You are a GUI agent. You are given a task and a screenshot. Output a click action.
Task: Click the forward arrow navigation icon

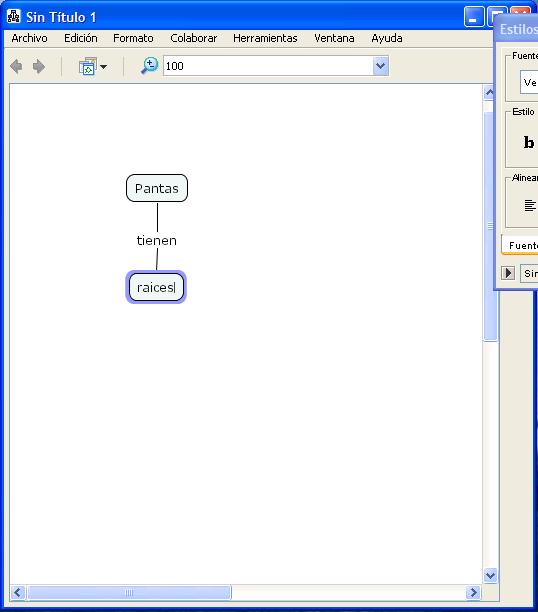(x=39, y=66)
